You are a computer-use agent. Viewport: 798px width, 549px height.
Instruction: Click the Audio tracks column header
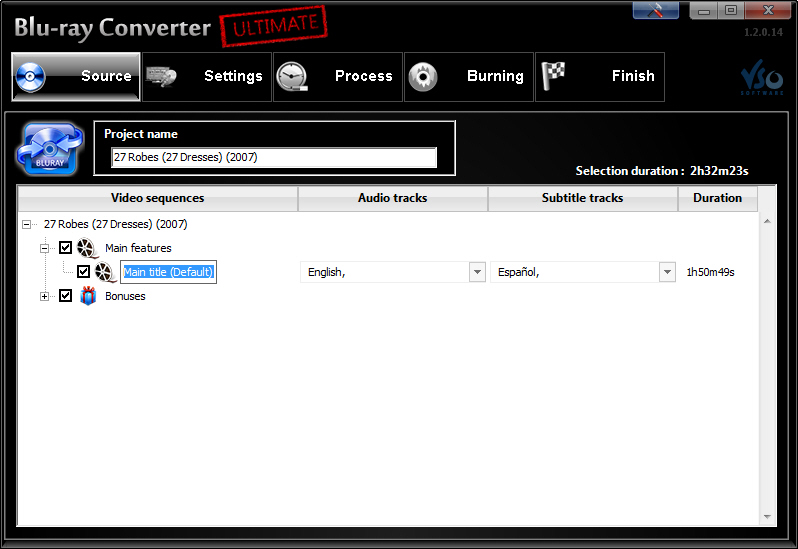click(392, 198)
